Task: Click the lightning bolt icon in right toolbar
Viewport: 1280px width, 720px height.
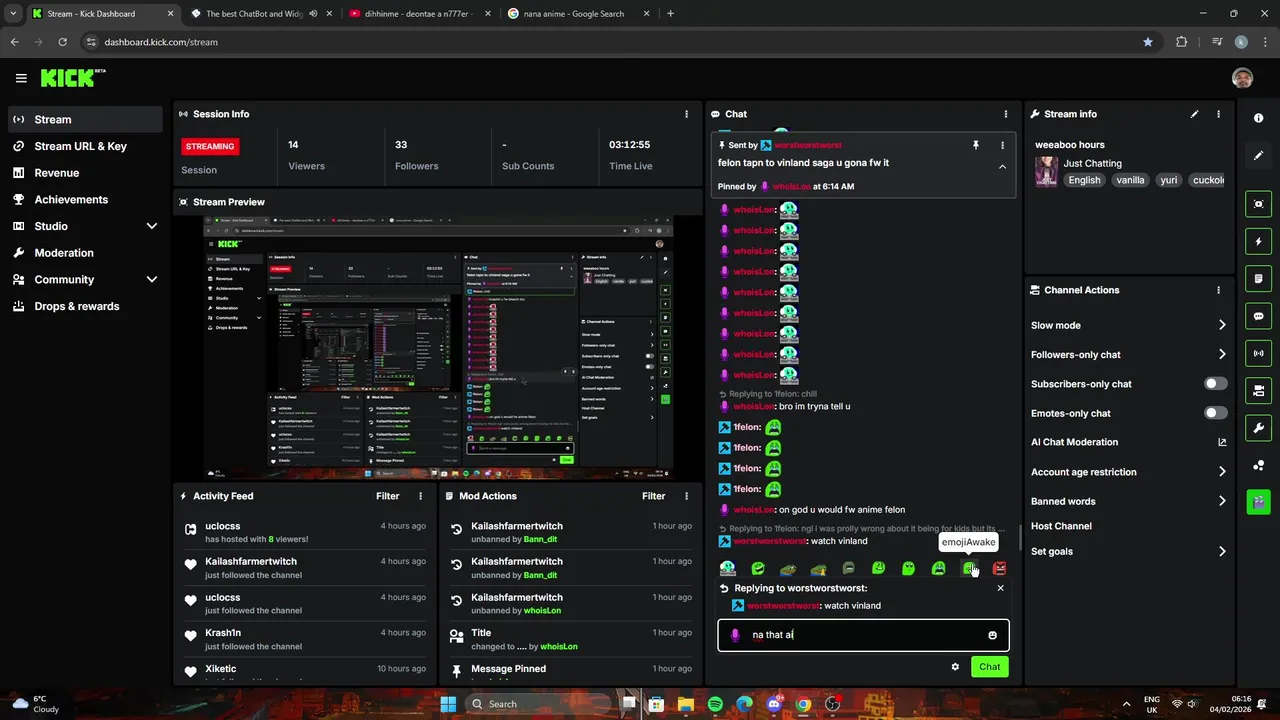Action: tap(1258, 241)
